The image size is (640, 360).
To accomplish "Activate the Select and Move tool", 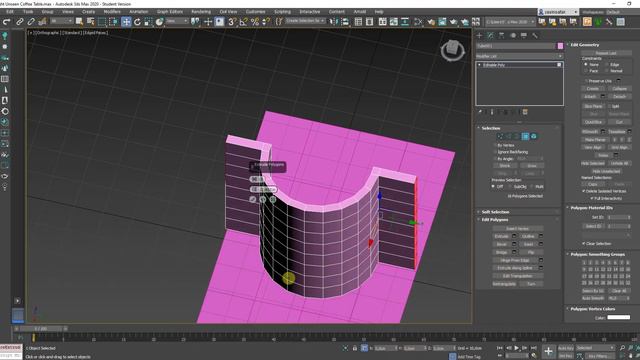I will point(126,22).
